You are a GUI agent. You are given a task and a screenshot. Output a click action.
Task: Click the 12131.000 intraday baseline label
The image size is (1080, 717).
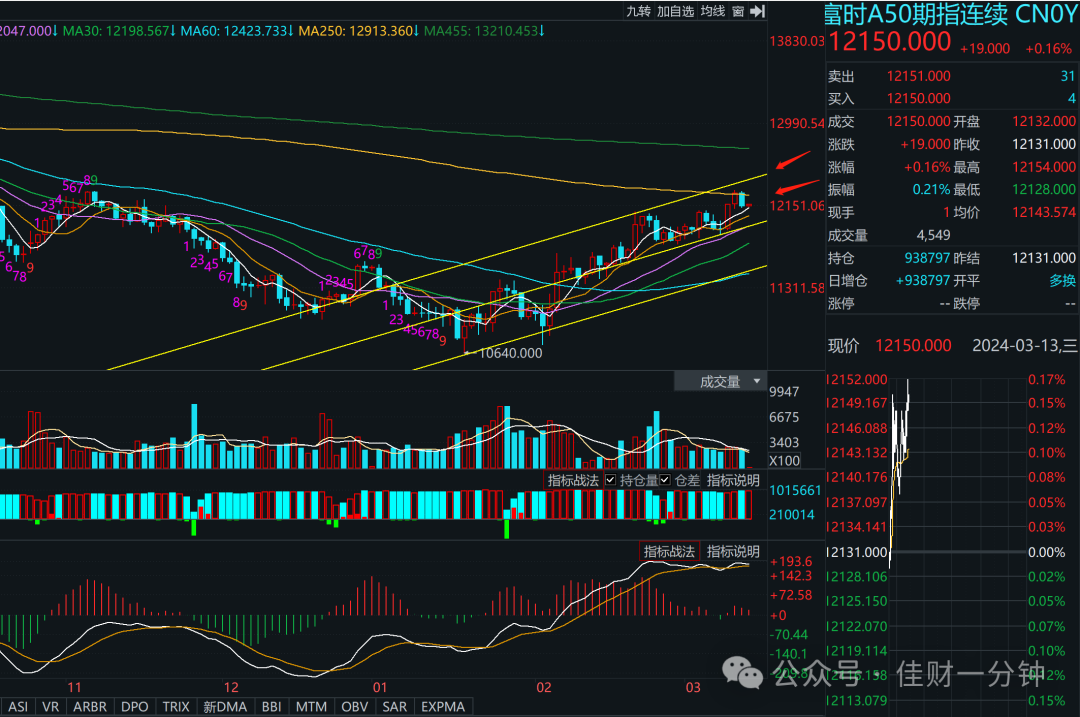857,552
